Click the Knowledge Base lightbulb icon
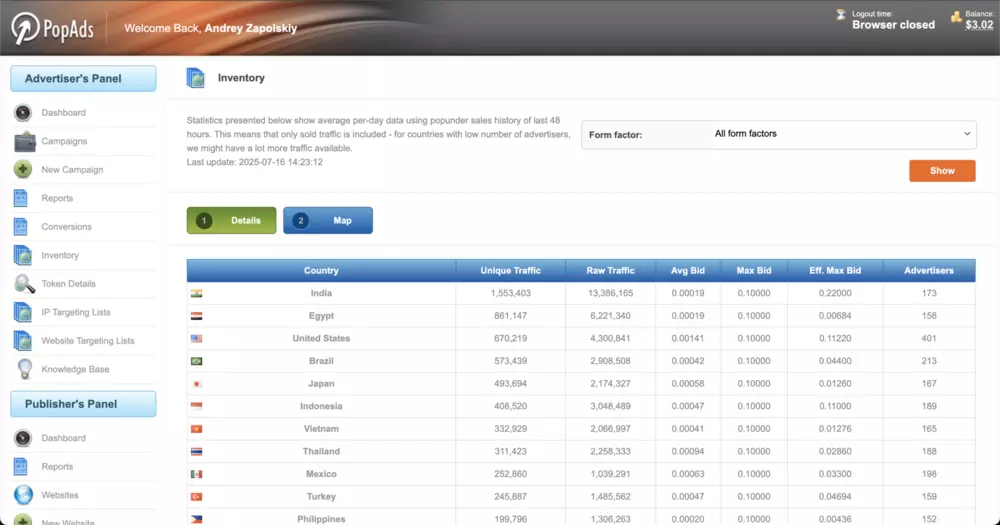This screenshot has width=1000, height=525. coord(24,369)
